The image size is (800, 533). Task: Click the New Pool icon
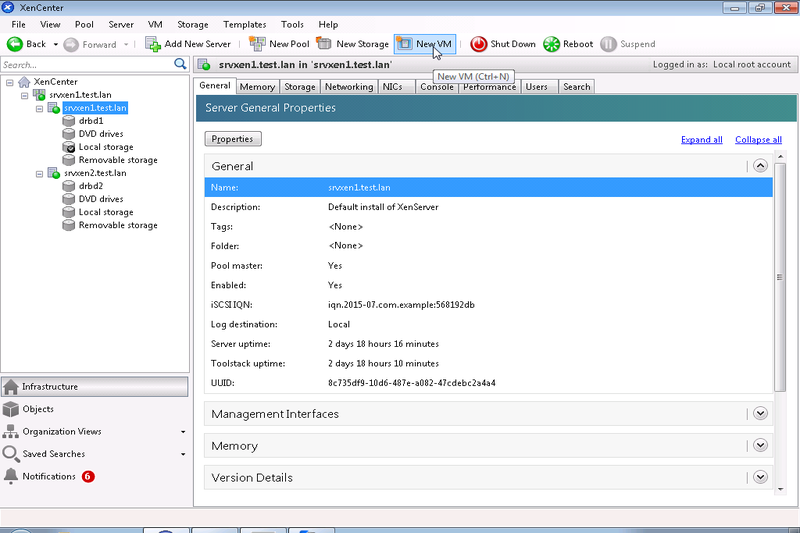click(257, 44)
